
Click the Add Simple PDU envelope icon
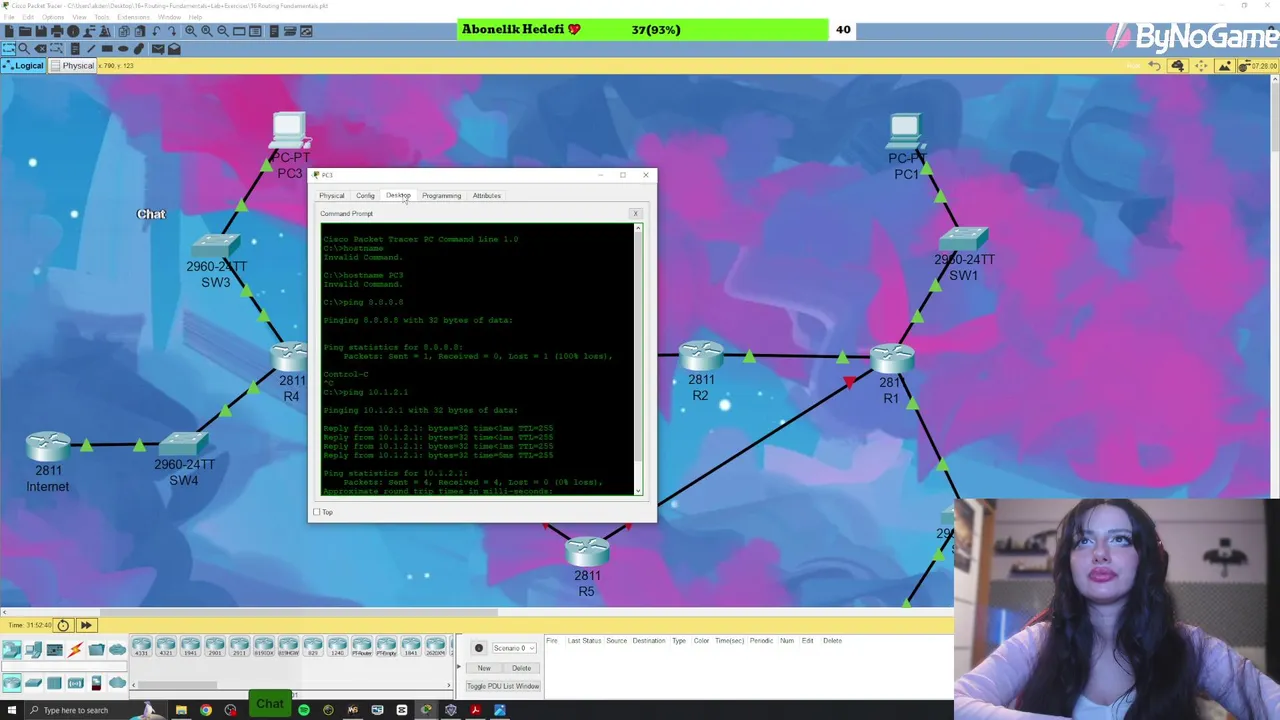pos(158,48)
